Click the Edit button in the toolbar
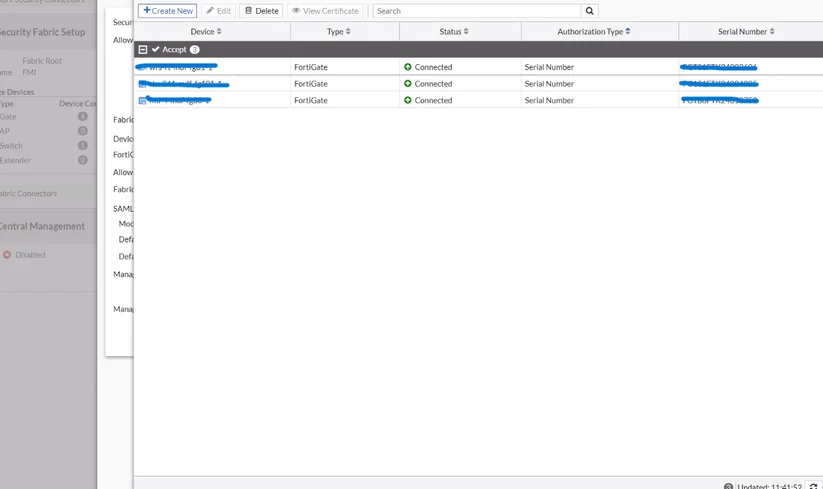The image size is (823, 489). (x=218, y=10)
